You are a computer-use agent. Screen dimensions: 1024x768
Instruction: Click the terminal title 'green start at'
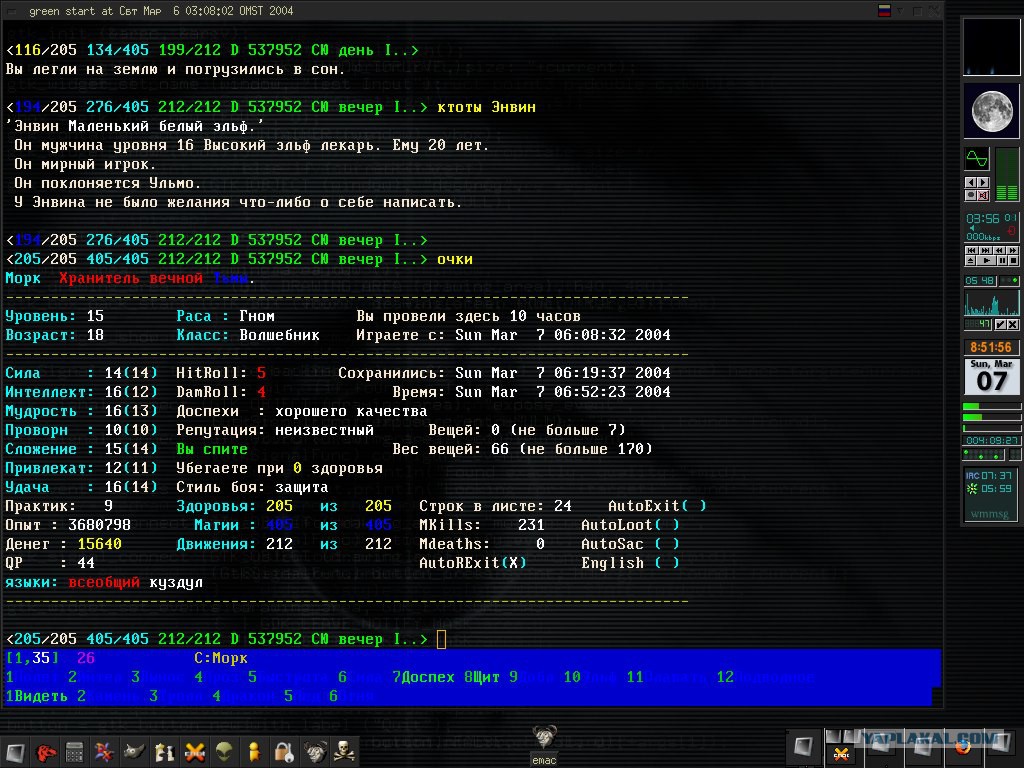pos(71,11)
